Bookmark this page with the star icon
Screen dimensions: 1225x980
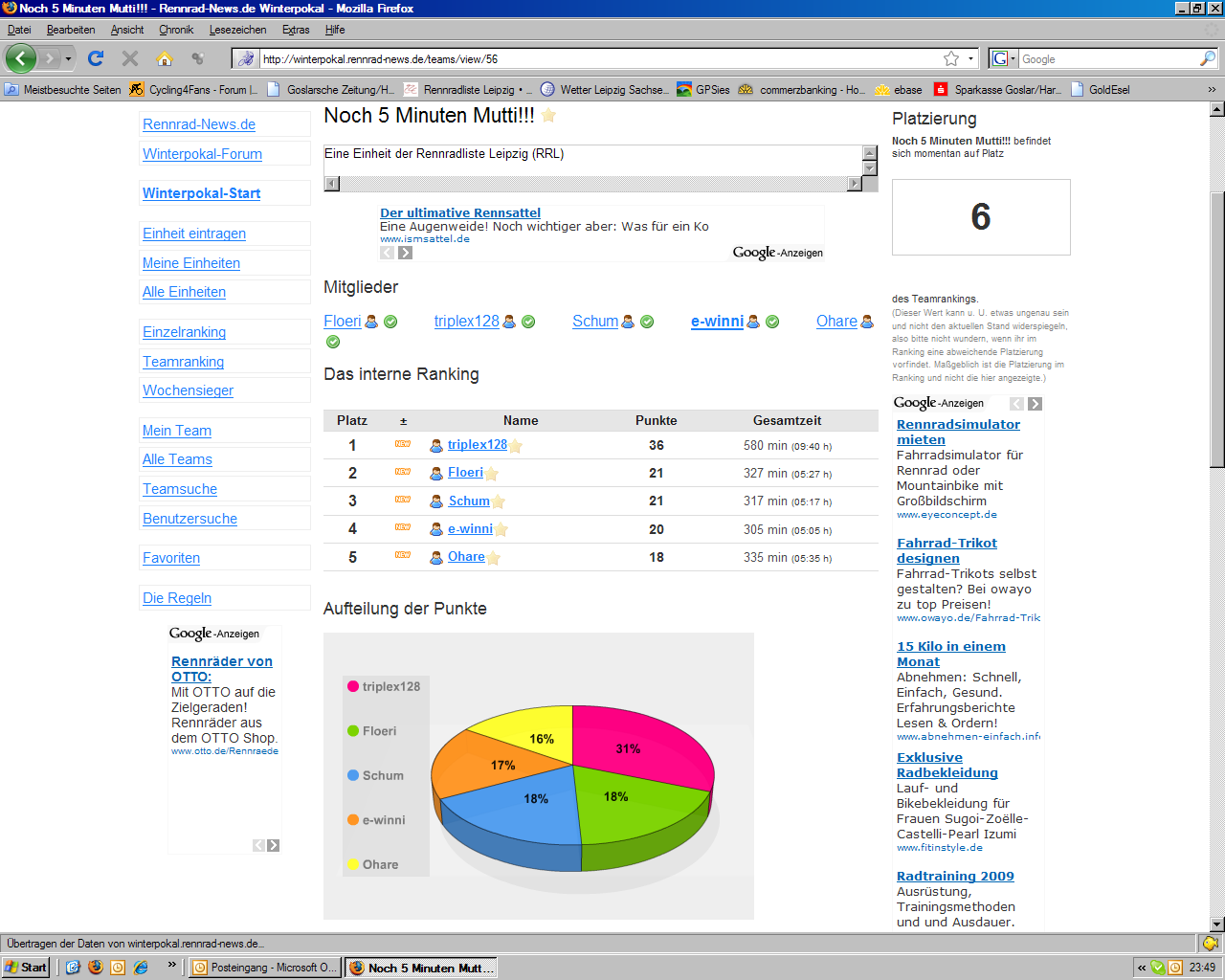951,58
